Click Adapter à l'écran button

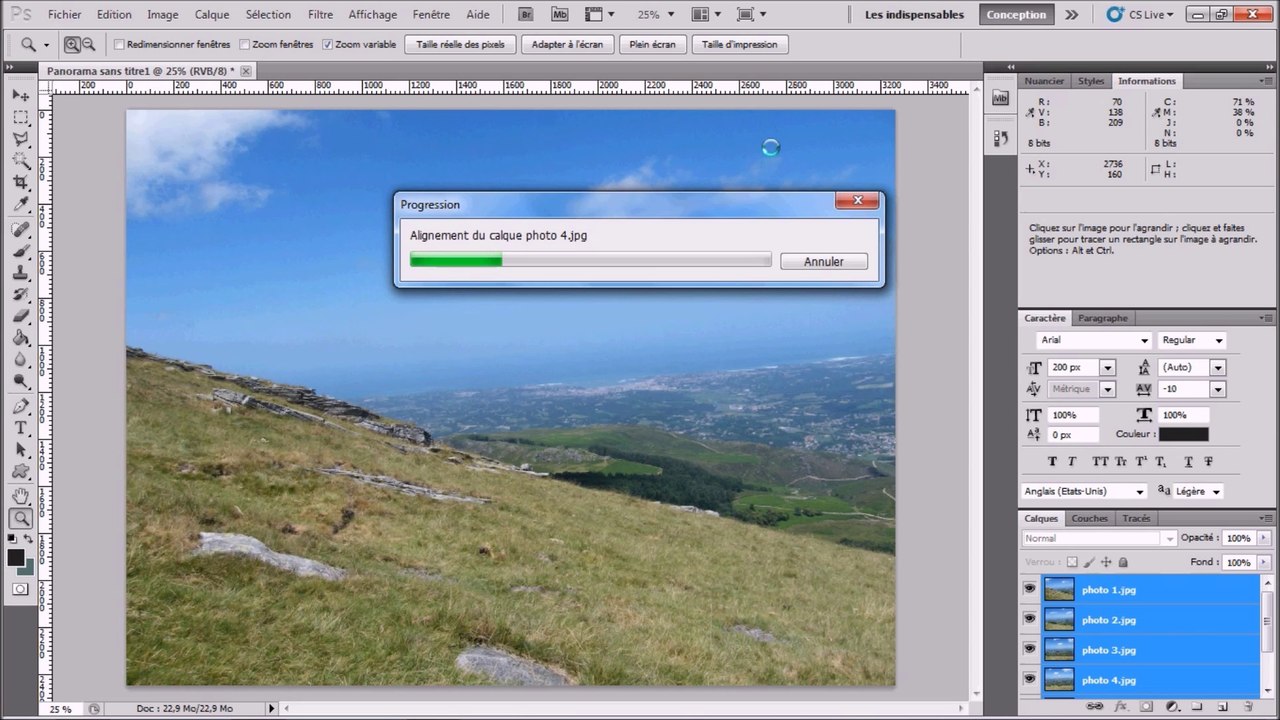point(568,45)
